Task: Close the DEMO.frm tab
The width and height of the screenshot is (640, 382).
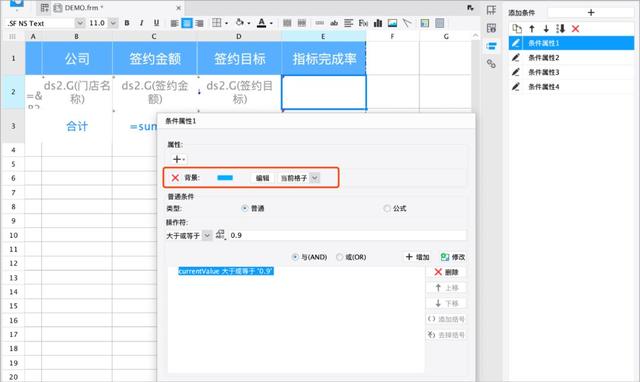Action: 178,8
